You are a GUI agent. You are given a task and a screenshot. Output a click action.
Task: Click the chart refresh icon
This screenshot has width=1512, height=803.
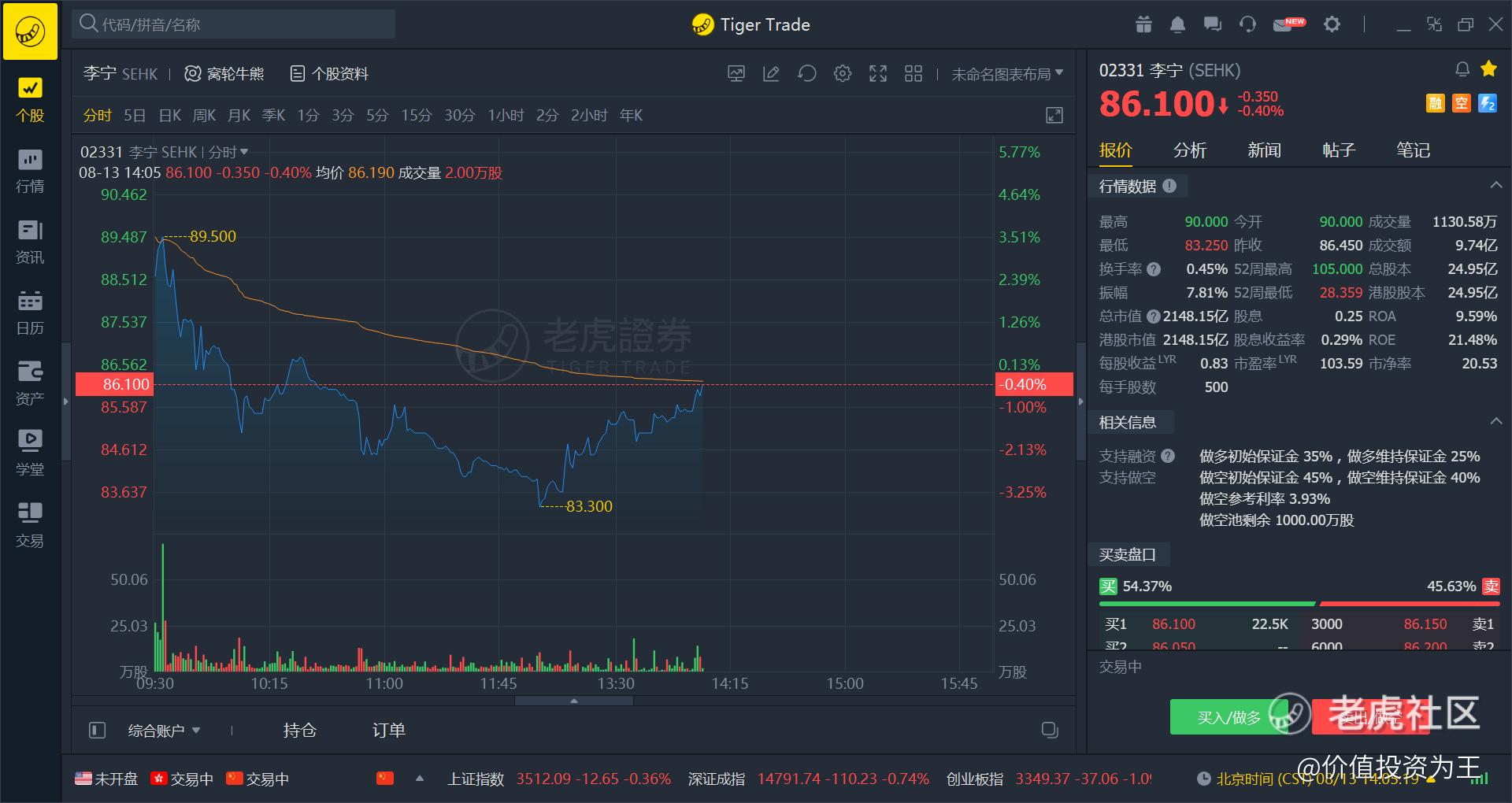(806, 74)
